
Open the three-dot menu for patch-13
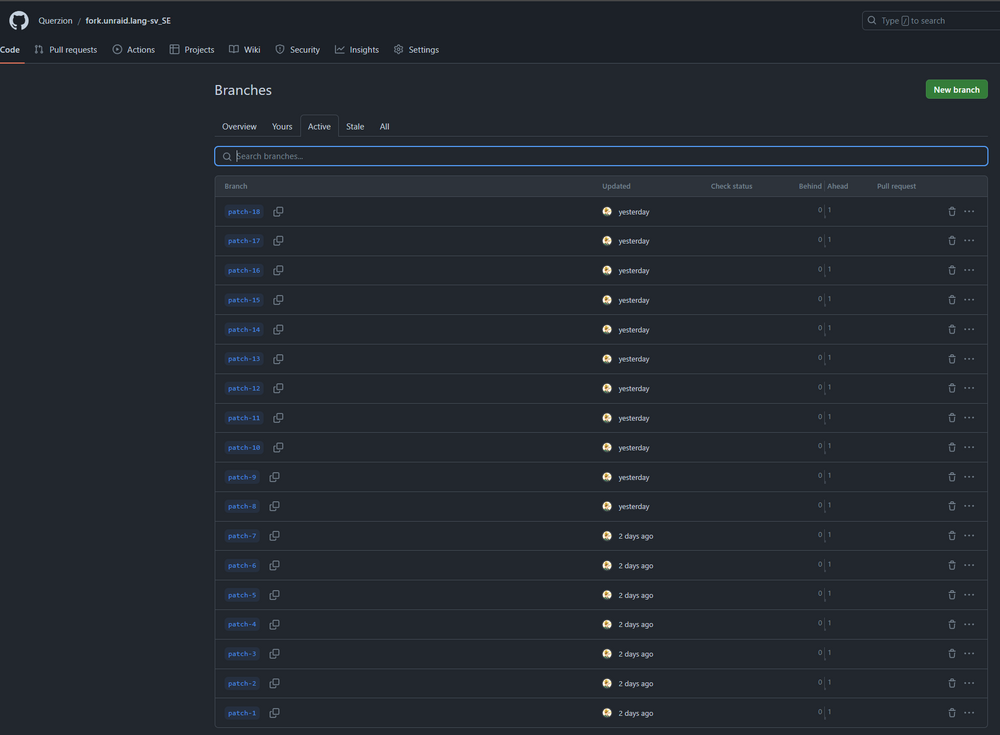point(969,359)
